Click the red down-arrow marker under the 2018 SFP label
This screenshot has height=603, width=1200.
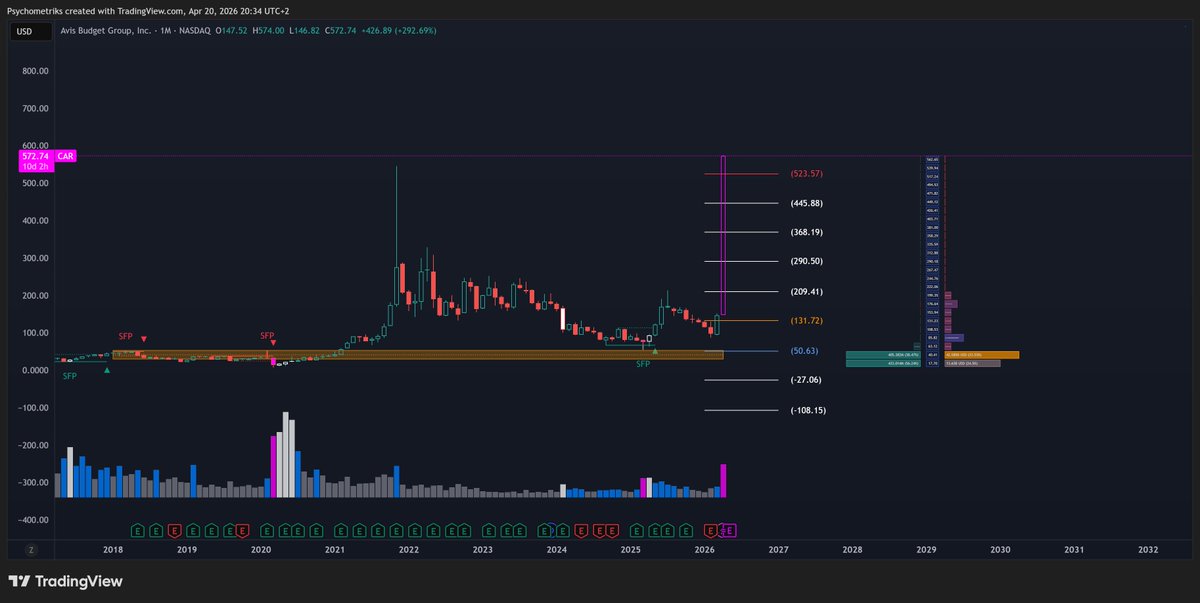144,339
